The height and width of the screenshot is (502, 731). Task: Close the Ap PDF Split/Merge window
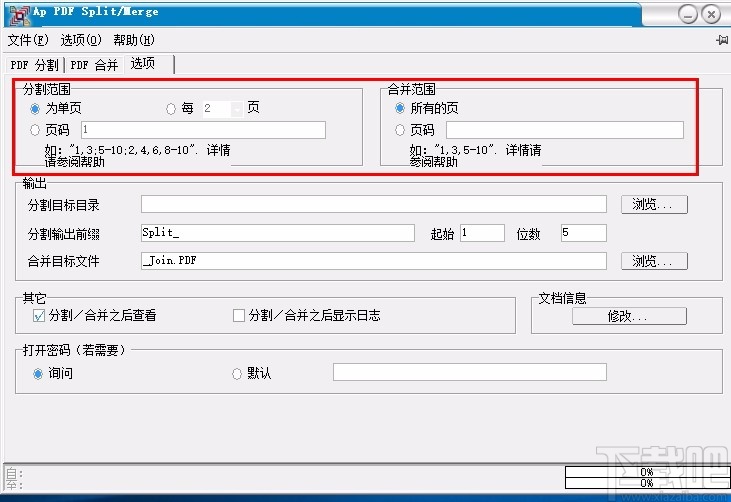point(711,14)
